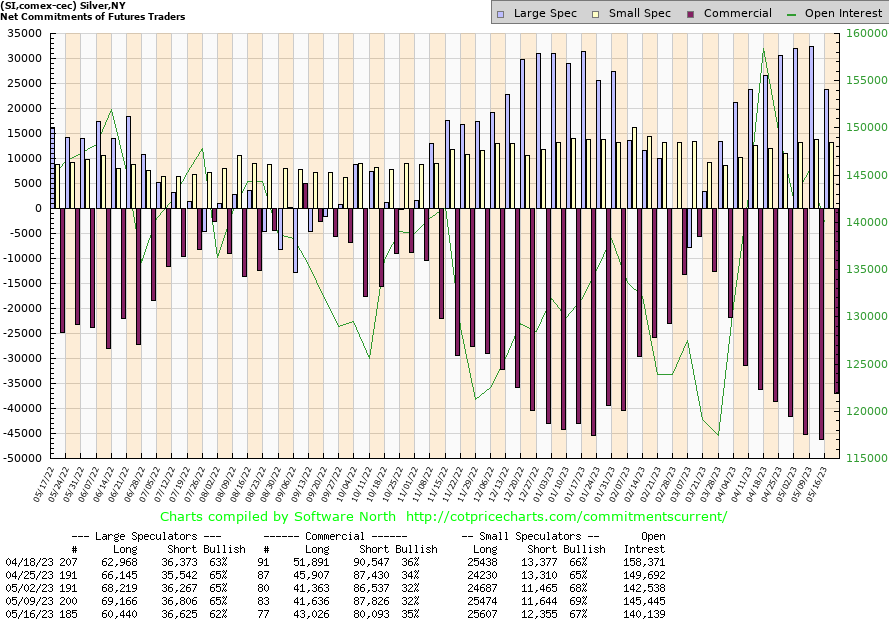Click the 35000 left axis label

[x=25, y=33]
